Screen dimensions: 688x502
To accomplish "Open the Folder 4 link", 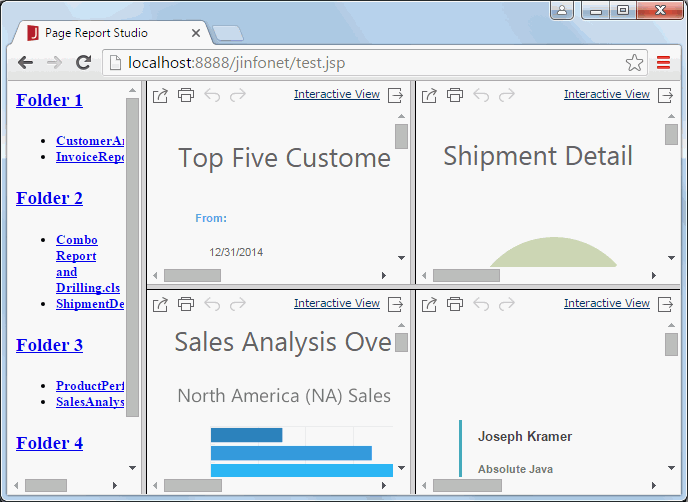I will click(50, 443).
